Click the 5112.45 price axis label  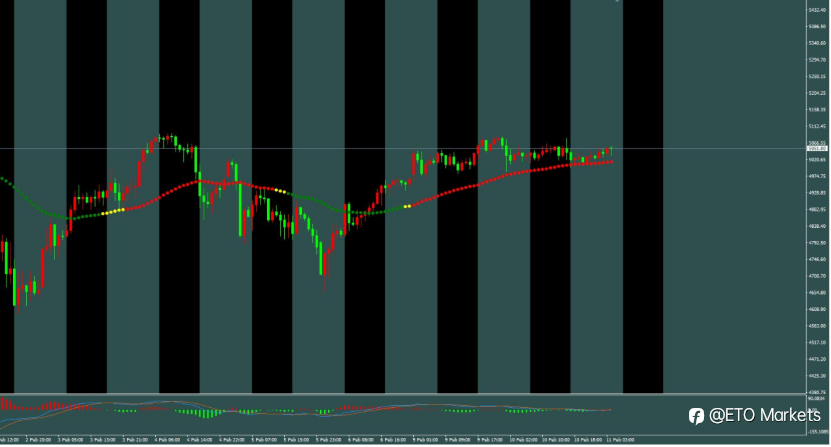click(818, 126)
